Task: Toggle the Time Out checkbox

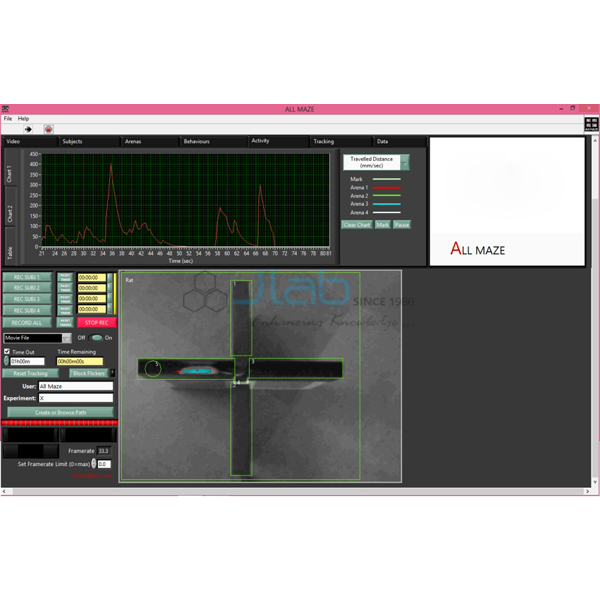Action: 7,351
